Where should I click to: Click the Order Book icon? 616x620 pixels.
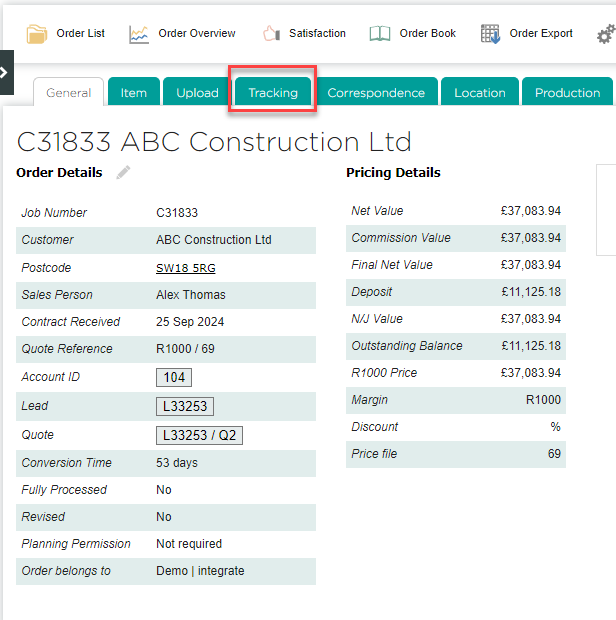[x=380, y=34]
